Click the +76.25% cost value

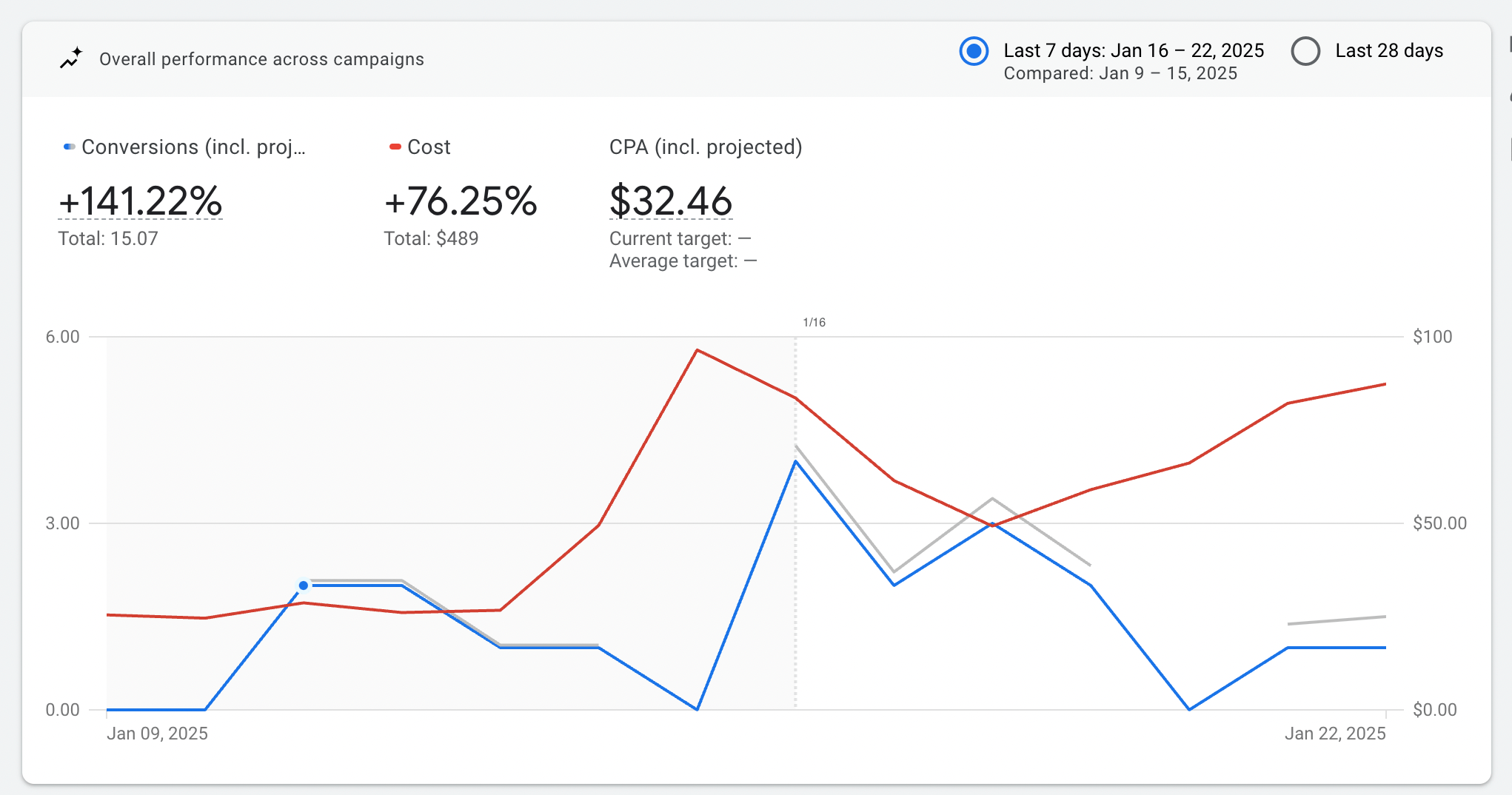461,201
